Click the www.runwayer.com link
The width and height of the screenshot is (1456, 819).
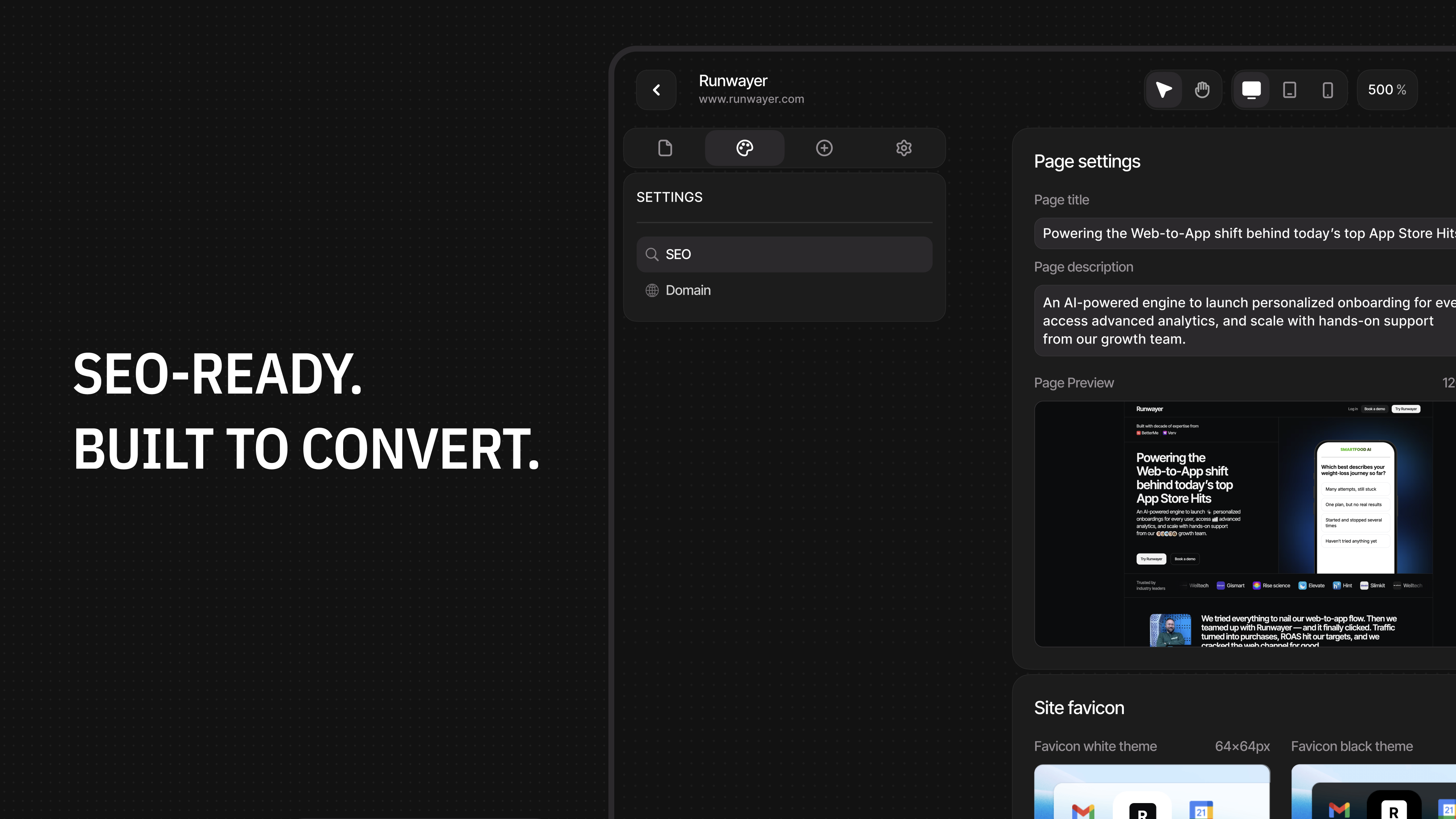tap(751, 98)
